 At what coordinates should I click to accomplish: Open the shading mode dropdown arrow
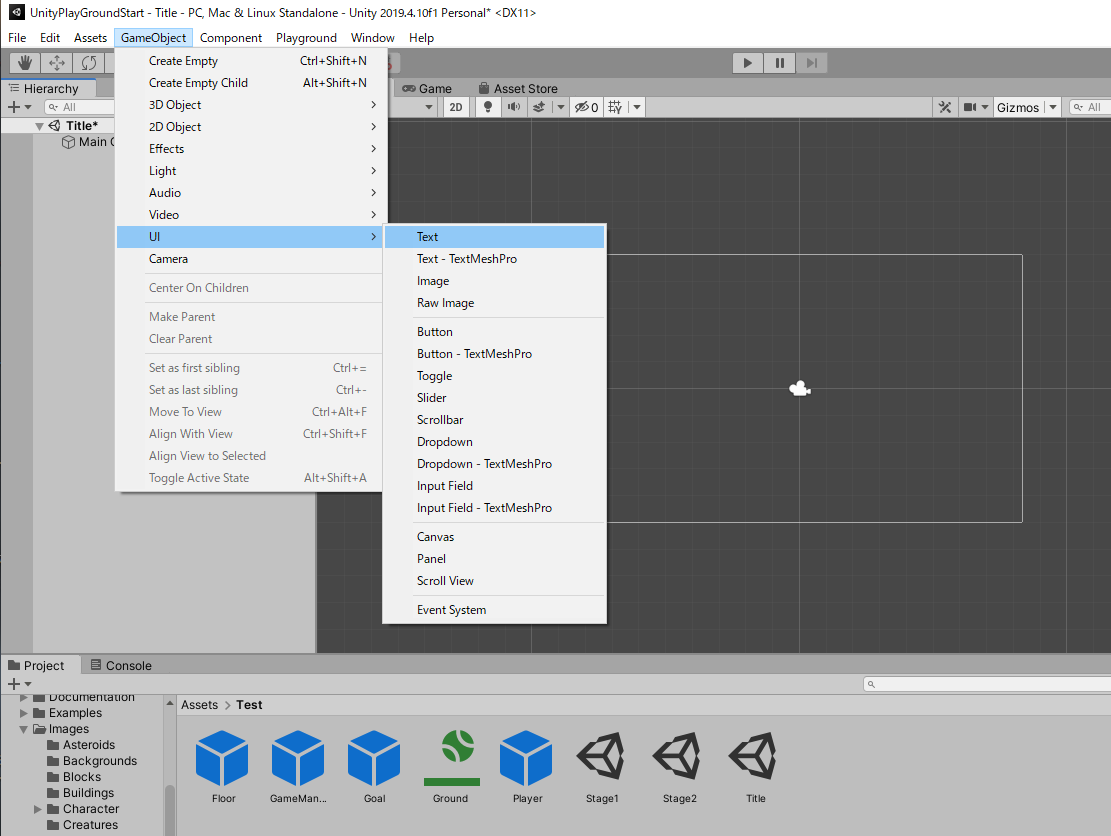tap(429, 107)
